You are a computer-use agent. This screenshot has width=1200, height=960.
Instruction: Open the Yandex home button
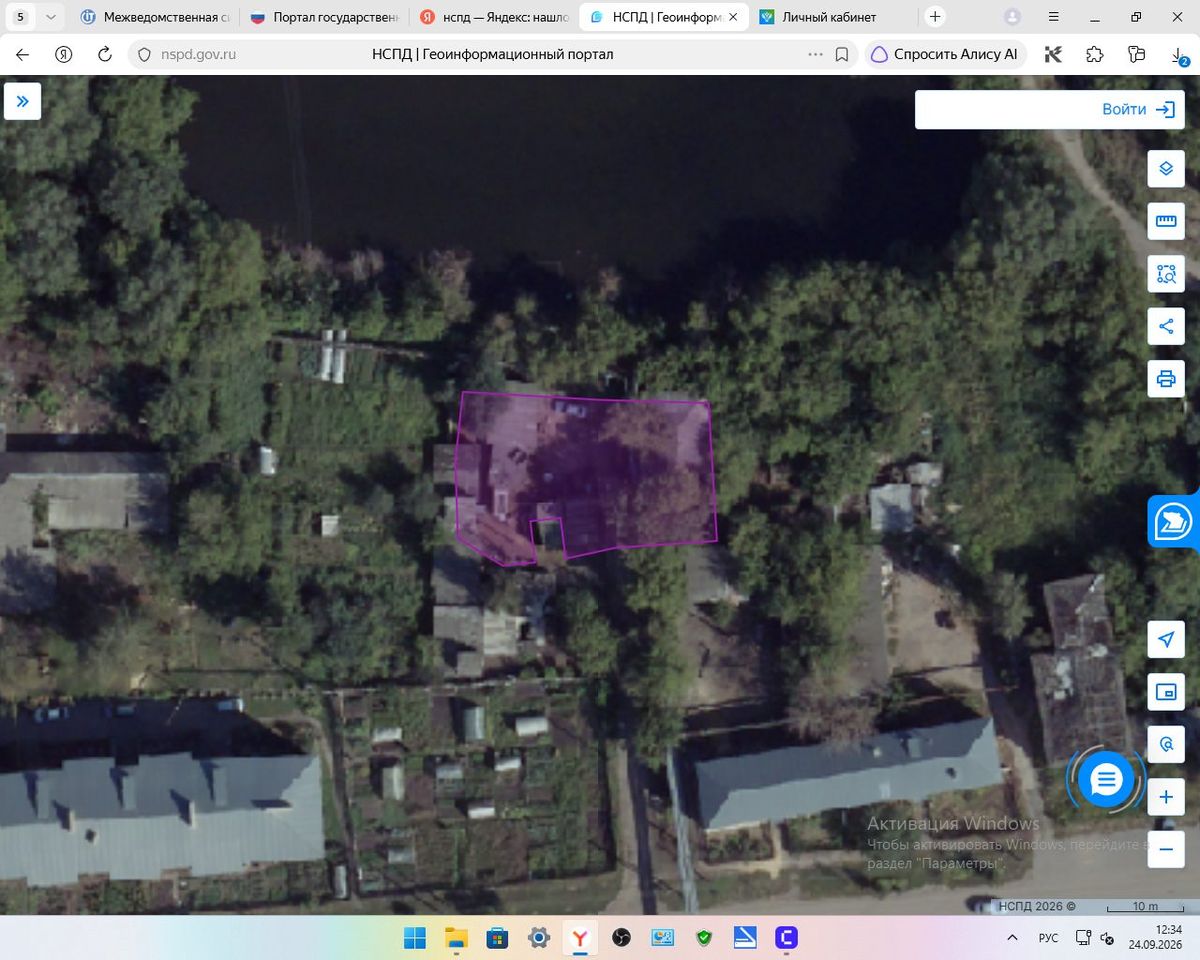64,55
